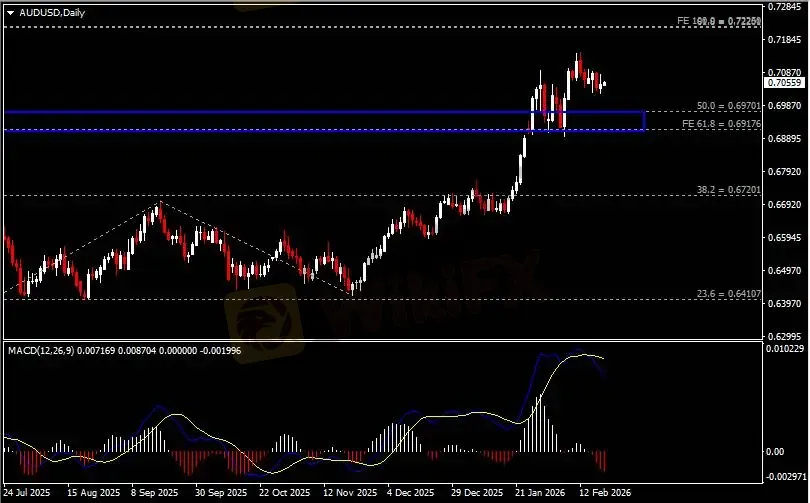Viewport: 810px width, 503px height.
Task: Click the top FE level label 0.72250
Action: 719,21
